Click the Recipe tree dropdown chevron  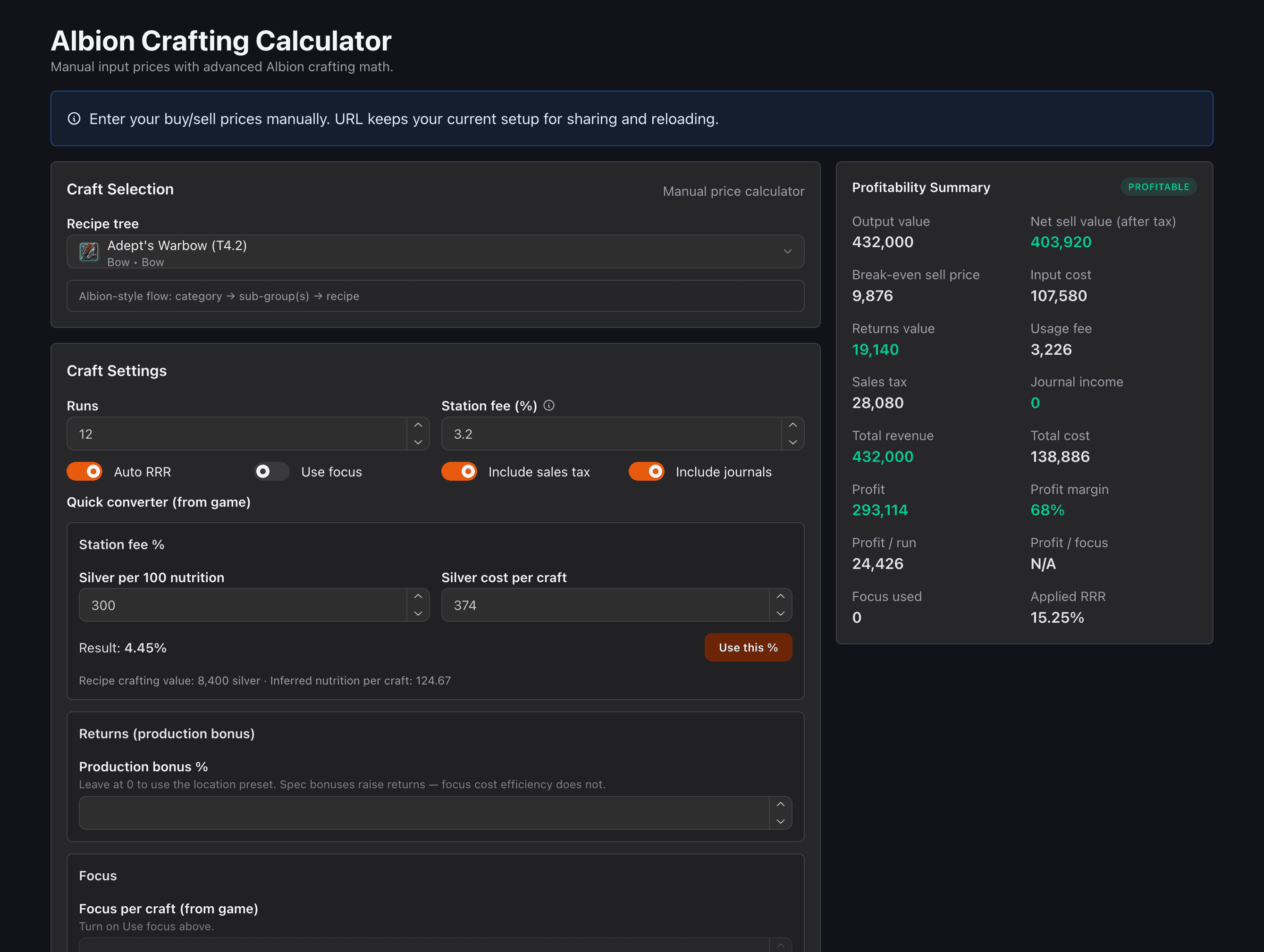[787, 251]
